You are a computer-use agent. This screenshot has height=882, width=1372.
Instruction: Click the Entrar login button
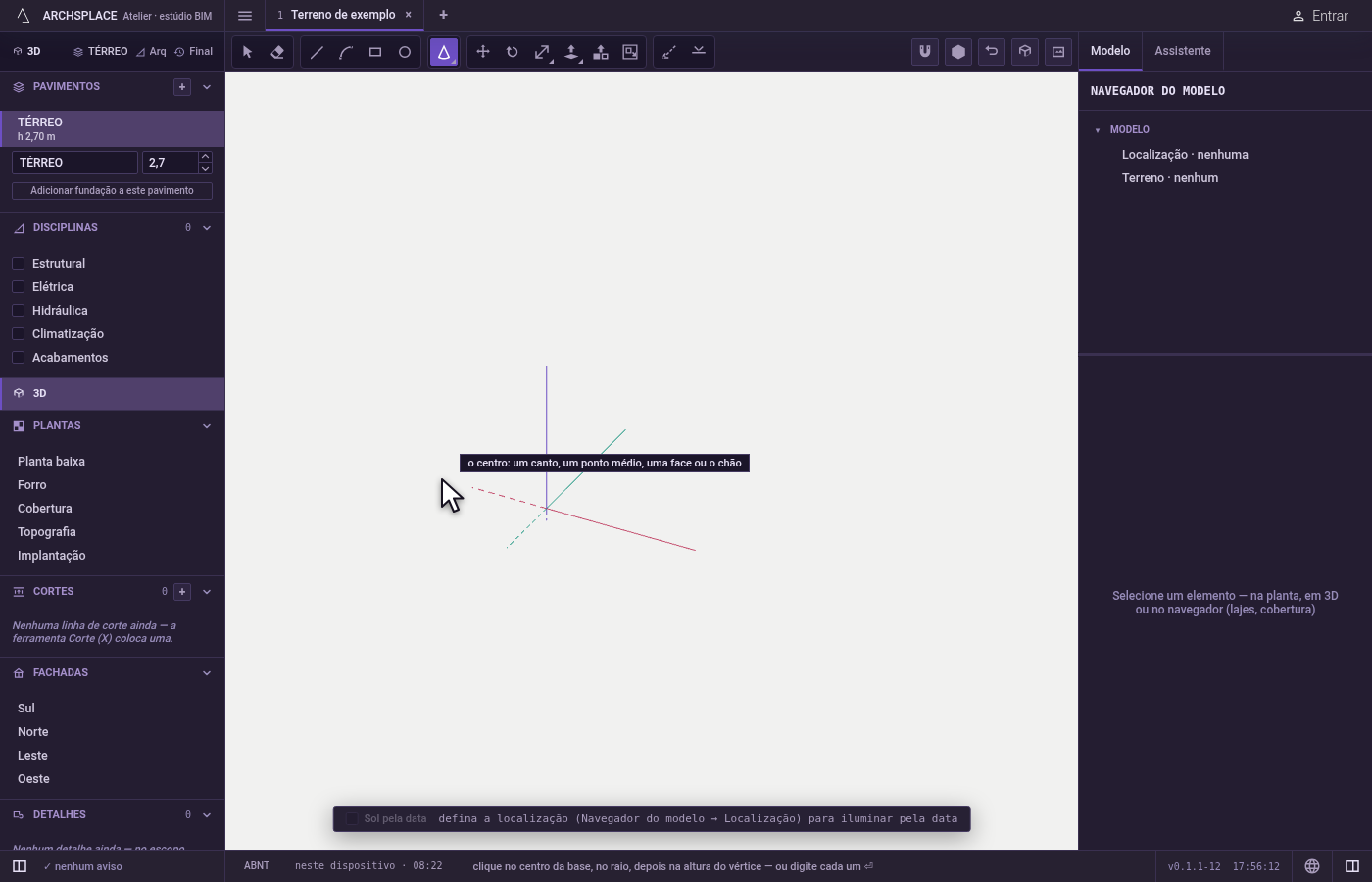1319,16
